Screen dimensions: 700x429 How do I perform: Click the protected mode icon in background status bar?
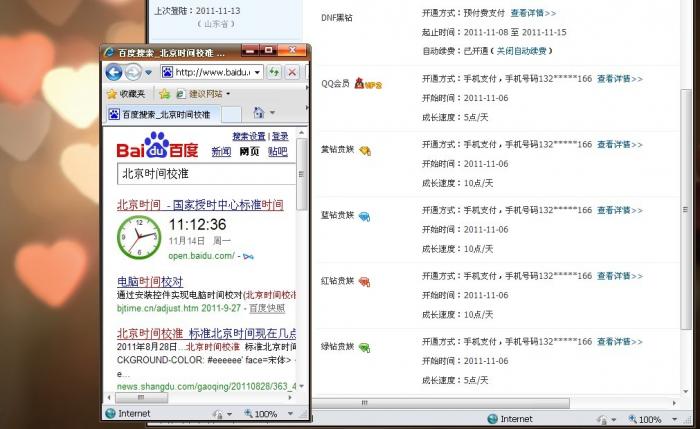coord(602,419)
